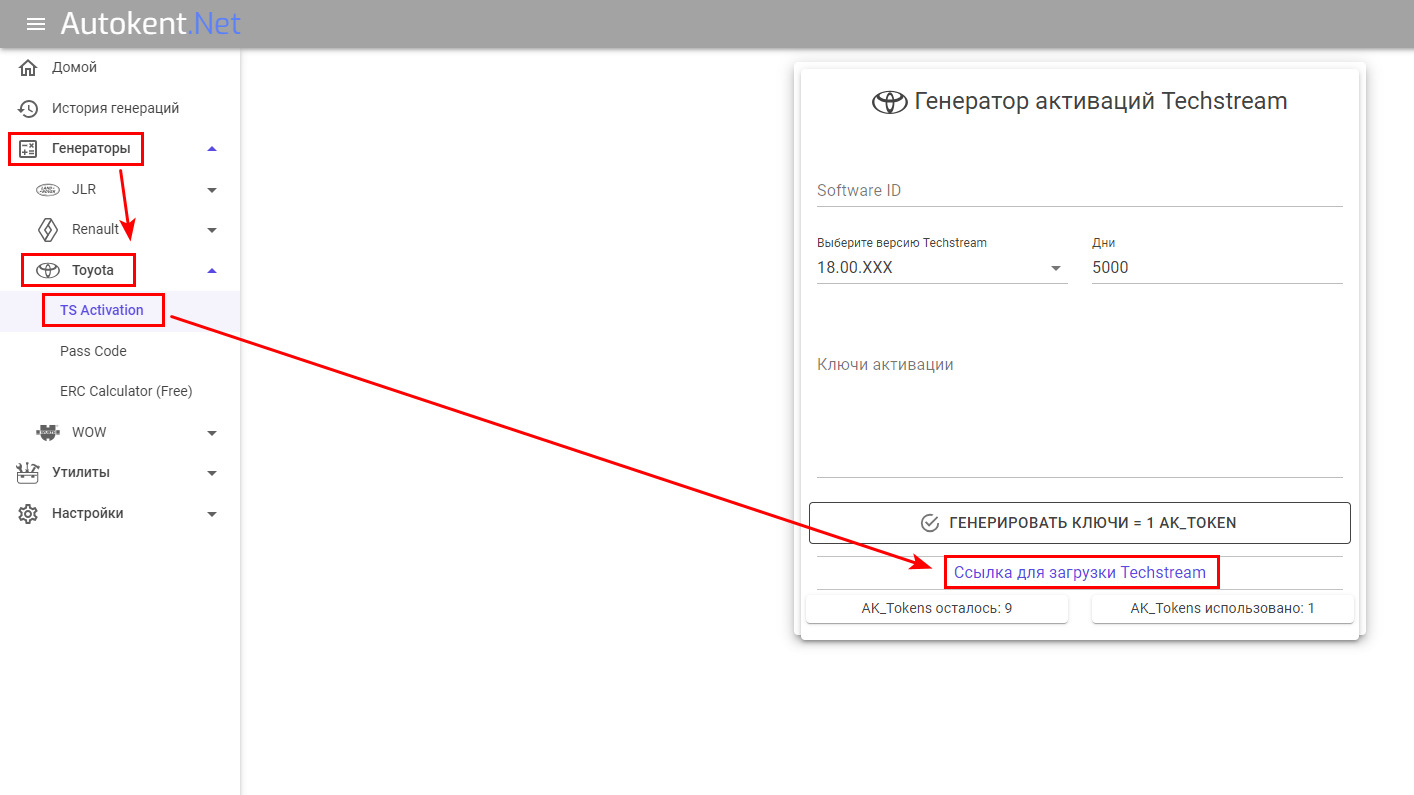This screenshot has width=1414, height=795.
Task: Click AK_Tokens осталось: 9 button
Action: point(937,608)
